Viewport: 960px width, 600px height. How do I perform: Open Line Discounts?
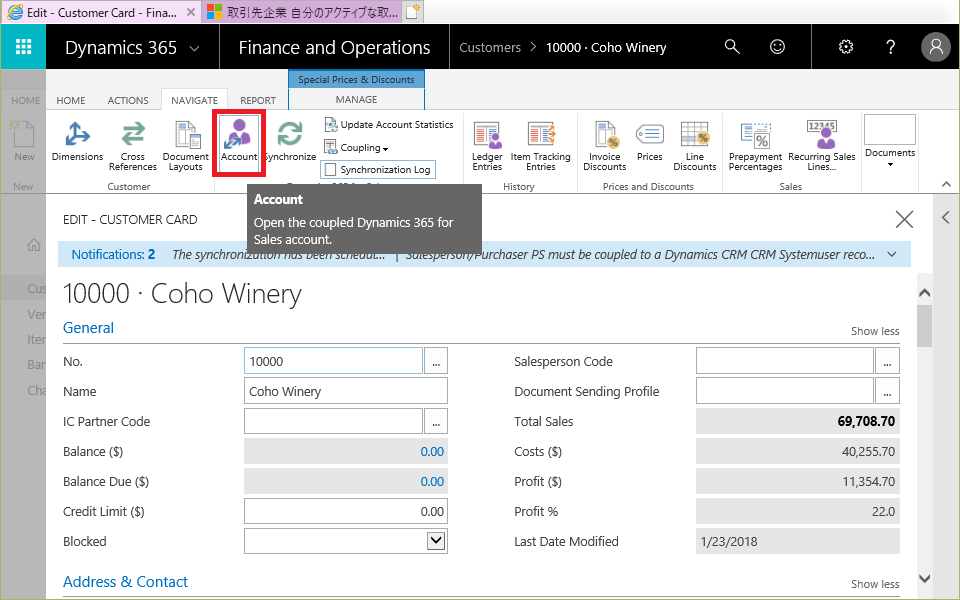695,147
